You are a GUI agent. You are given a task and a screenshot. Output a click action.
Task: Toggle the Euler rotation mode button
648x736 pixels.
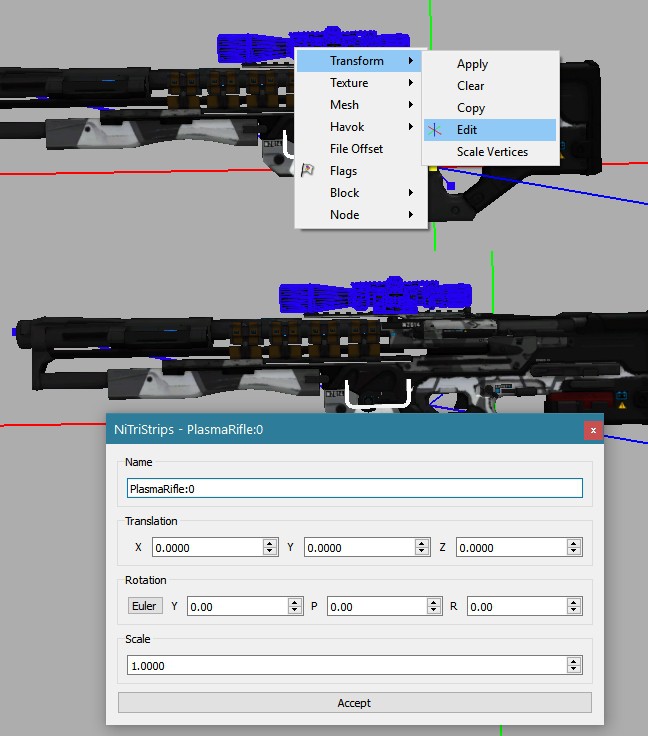click(144, 606)
